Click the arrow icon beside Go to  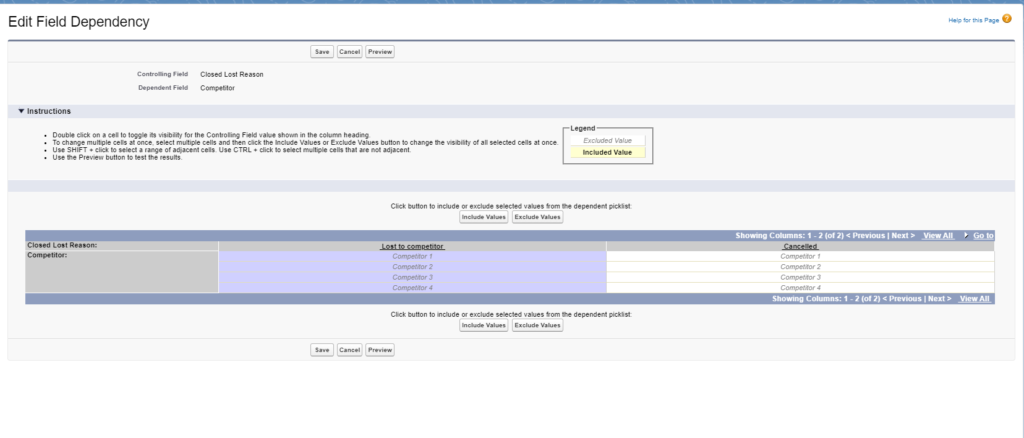[967, 236]
